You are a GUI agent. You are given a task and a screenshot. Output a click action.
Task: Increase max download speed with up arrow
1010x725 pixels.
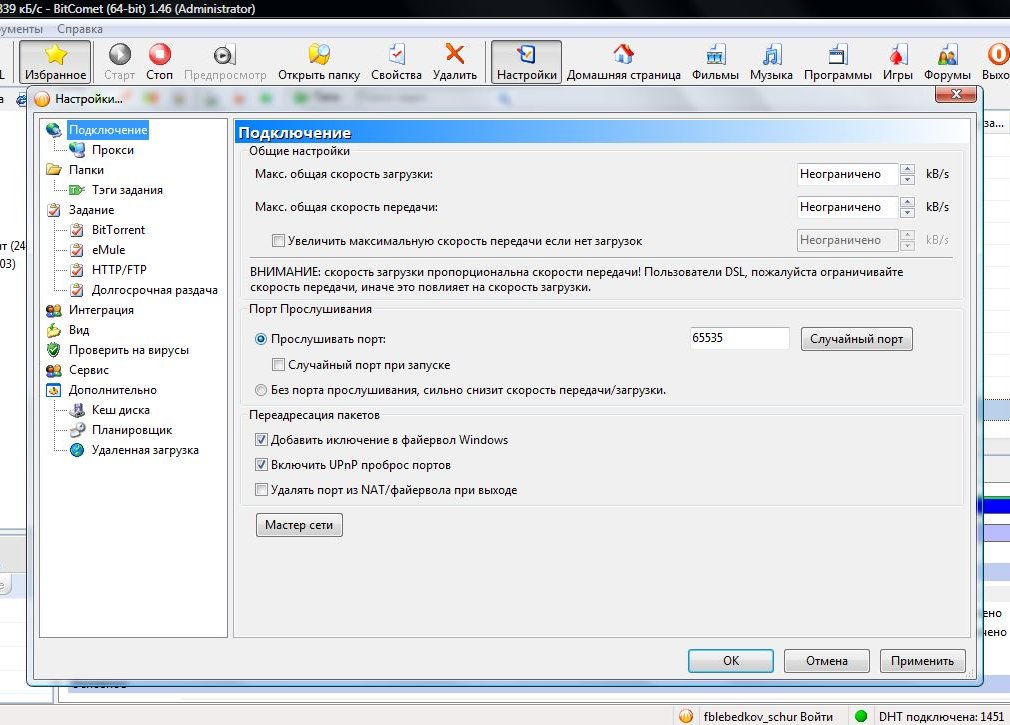click(908, 169)
